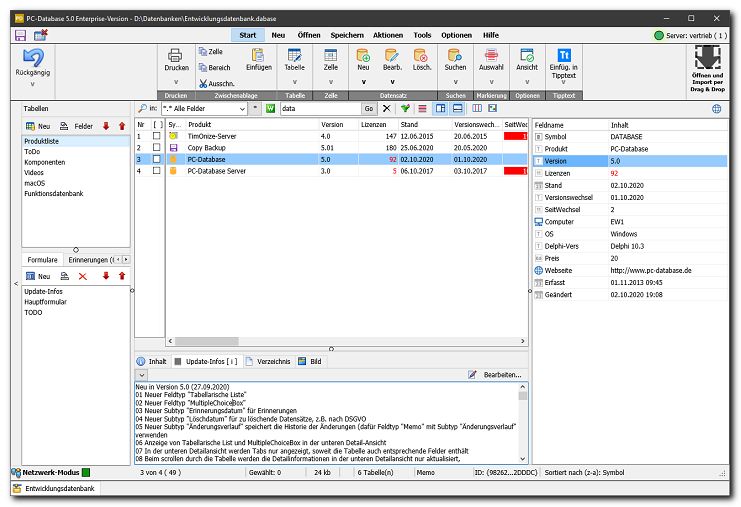Click the Auswahl marking icon
Image resolution: width=741 pixels, height=507 pixels.
pos(491,55)
